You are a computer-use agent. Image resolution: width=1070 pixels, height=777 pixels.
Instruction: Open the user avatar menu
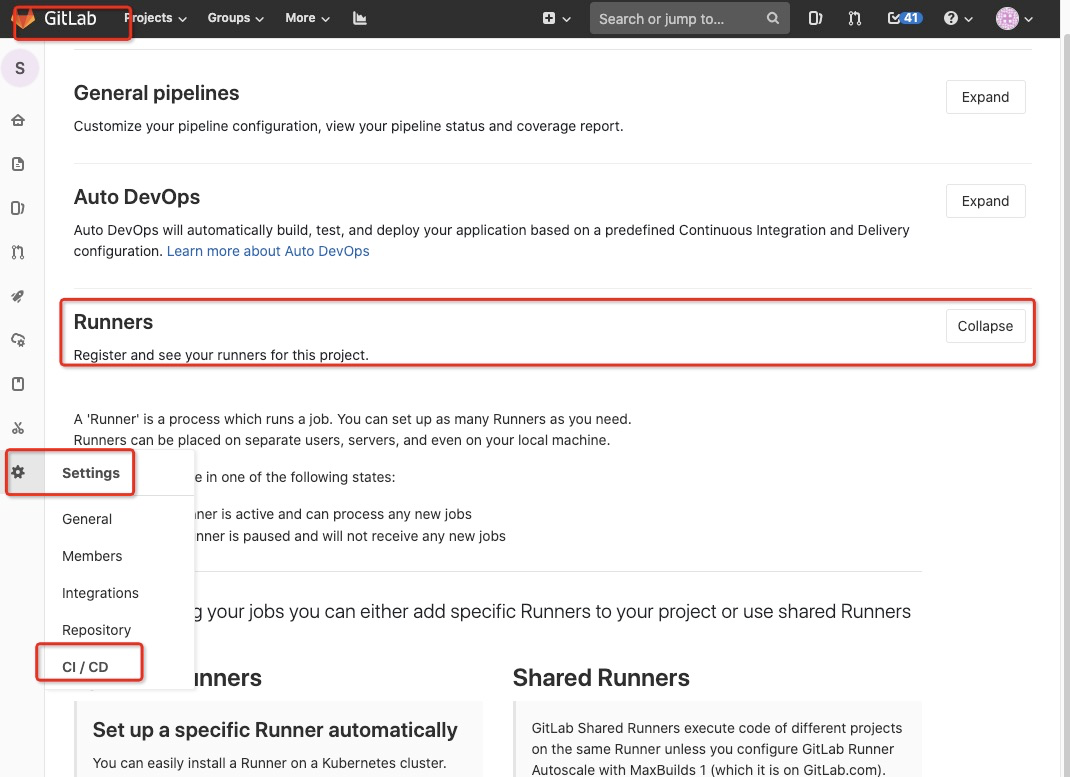click(x=1014, y=18)
